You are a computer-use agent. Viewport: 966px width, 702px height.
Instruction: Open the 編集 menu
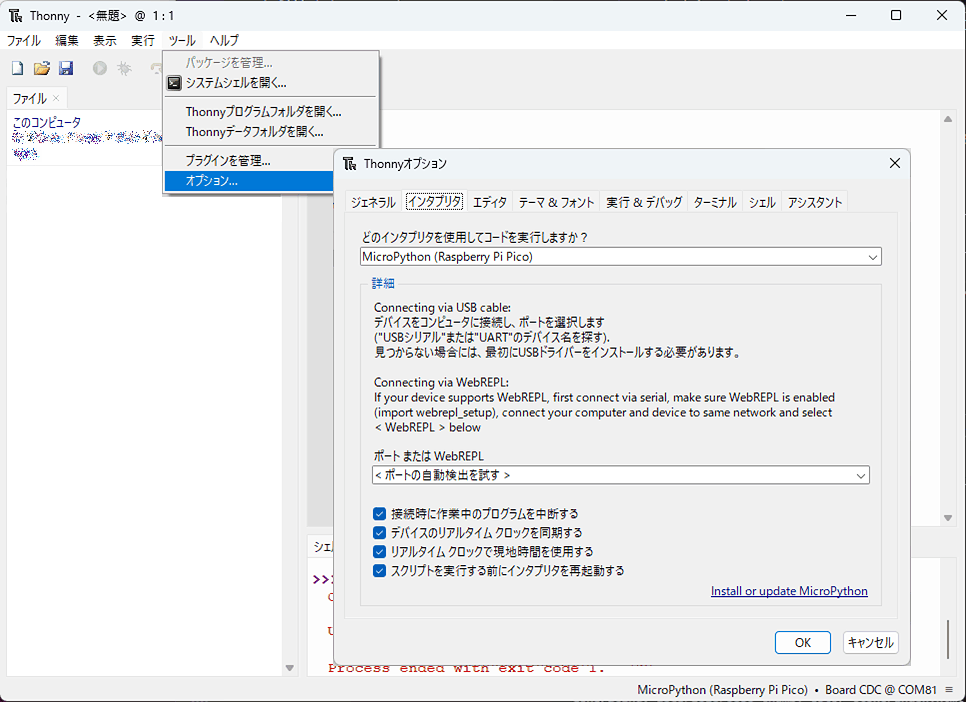point(67,41)
